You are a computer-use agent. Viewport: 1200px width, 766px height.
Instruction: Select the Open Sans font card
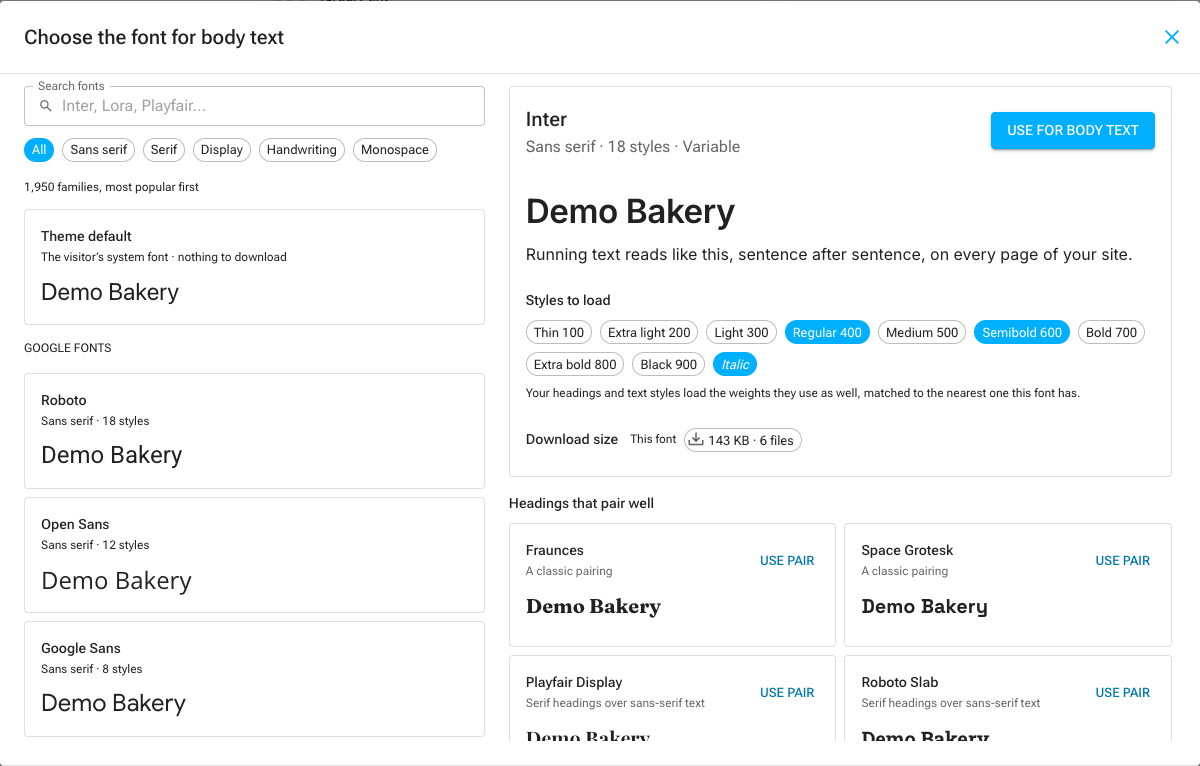click(x=254, y=555)
